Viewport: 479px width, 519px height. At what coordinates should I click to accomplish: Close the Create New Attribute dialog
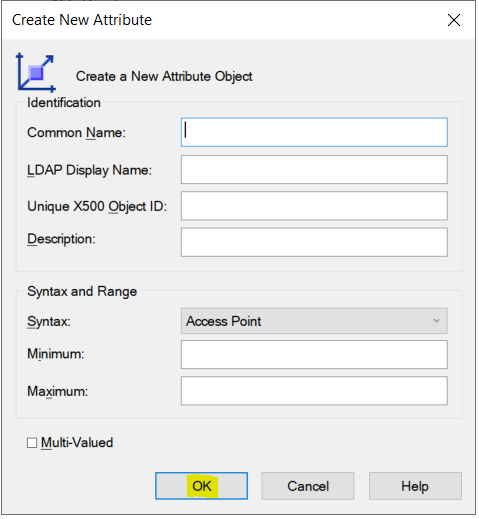coord(454,20)
